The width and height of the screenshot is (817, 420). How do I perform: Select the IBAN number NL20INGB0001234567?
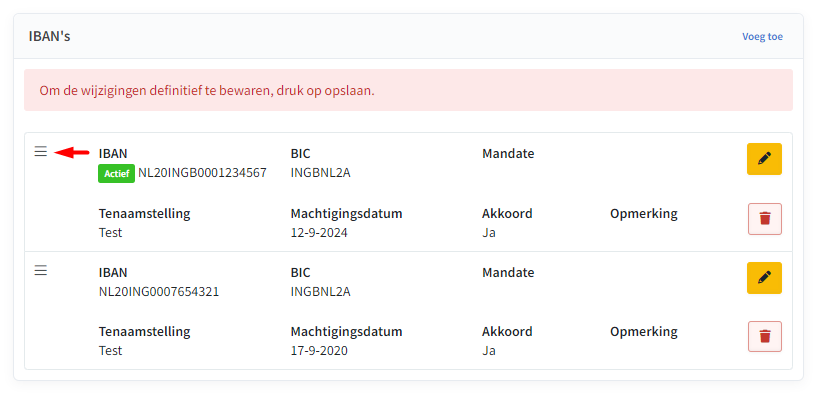(202, 173)
